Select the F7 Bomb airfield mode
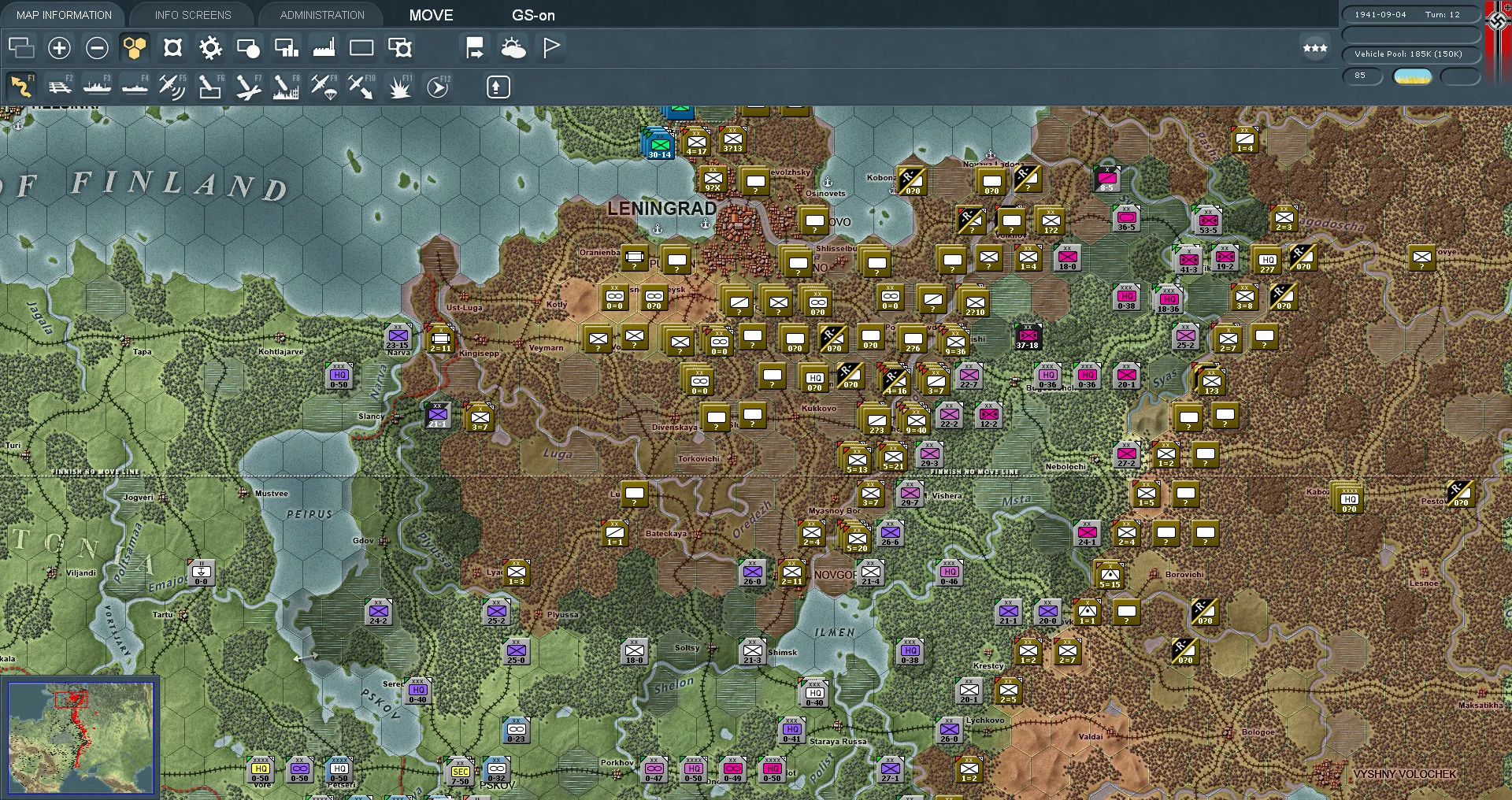The image size is (1512, 800). pos(248,87)
